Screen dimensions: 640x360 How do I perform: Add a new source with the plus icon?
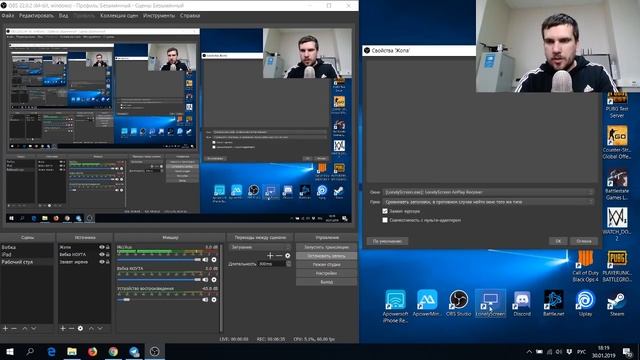click(63, 328)
